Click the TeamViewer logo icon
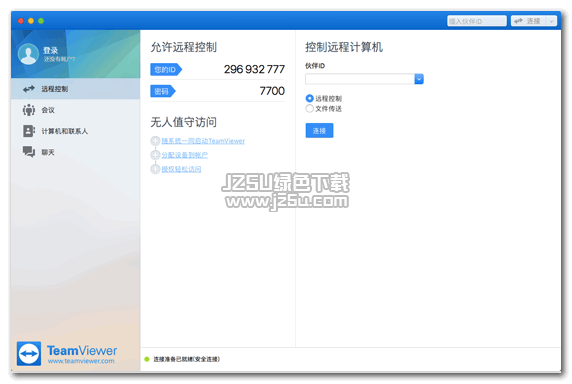The image size is (572, 384). tap(29, 353)
